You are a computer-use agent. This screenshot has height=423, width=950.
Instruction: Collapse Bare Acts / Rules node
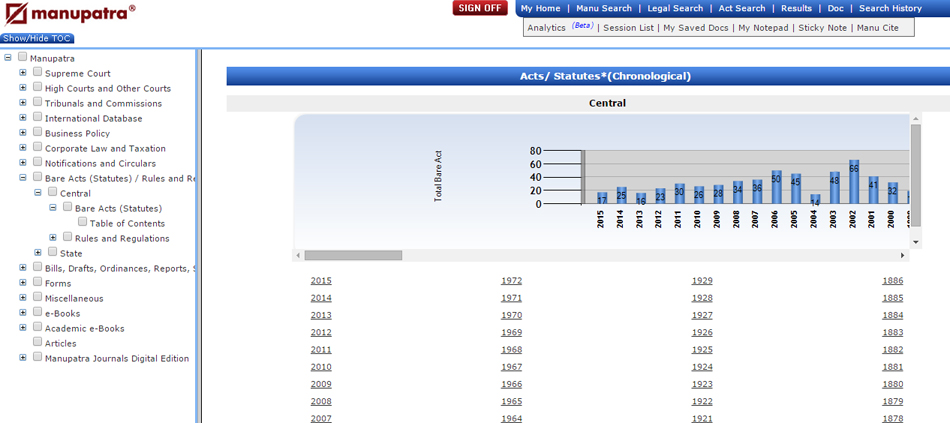(23, 178)
